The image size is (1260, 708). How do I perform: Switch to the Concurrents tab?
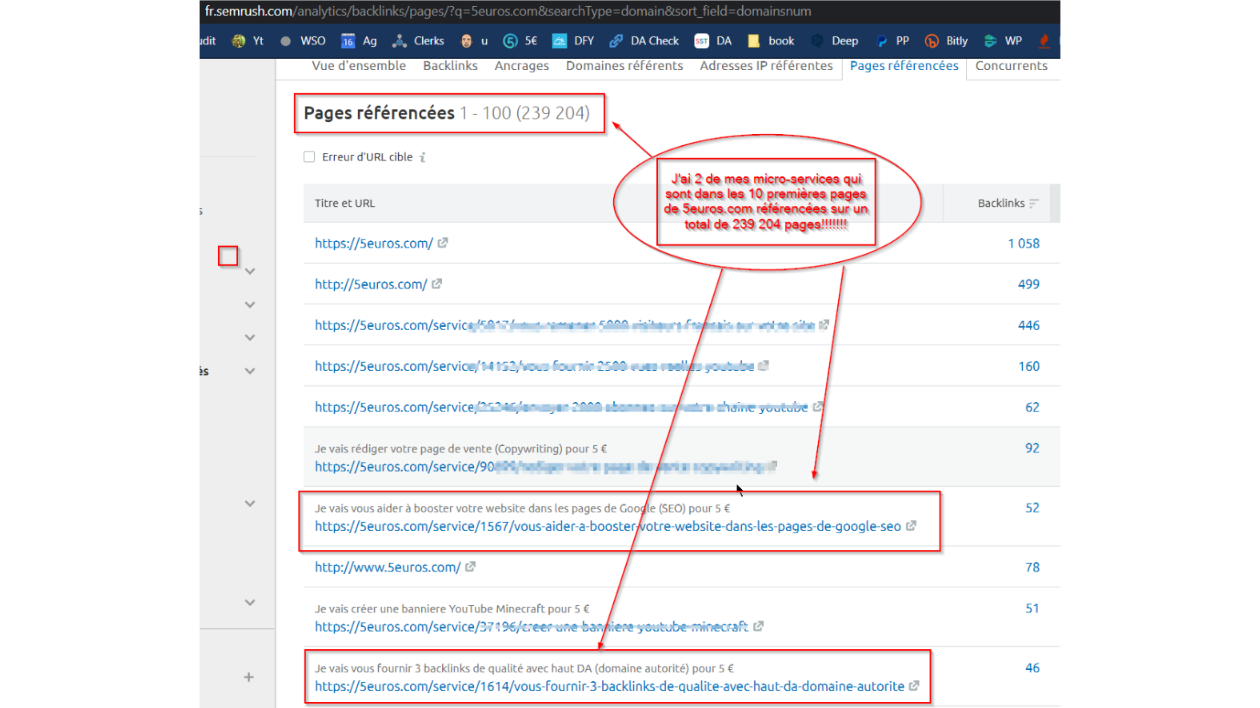pyautogui.click(x=1012, y=66)
